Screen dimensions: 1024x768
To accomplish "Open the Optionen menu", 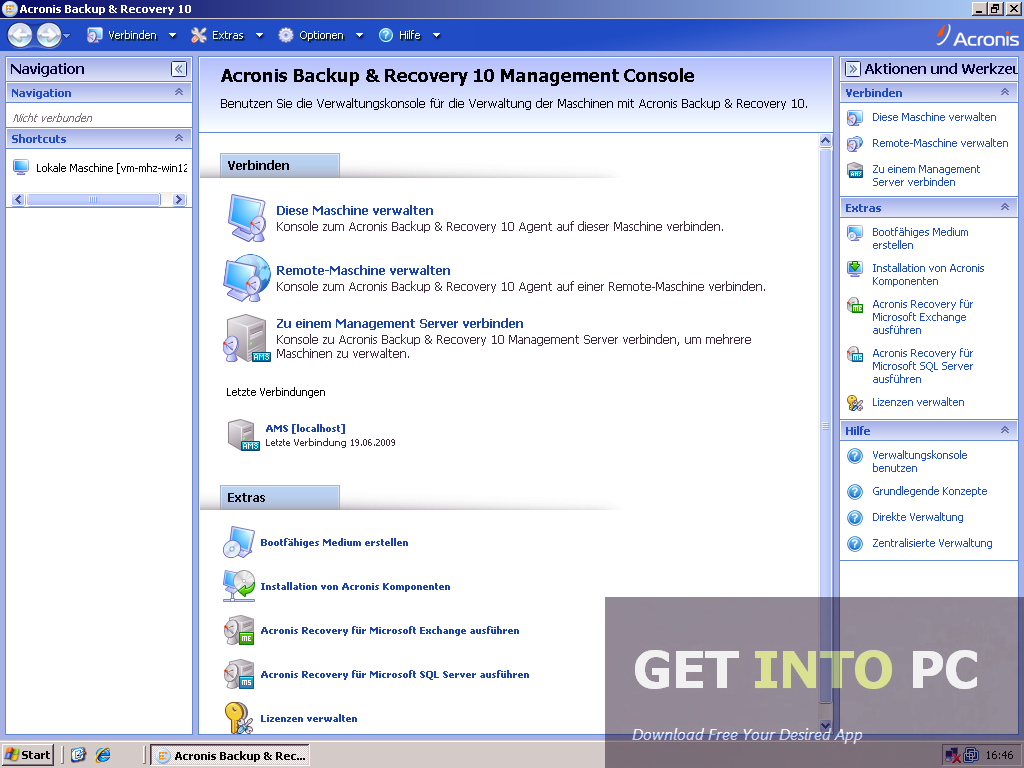I will click(311, 35).
